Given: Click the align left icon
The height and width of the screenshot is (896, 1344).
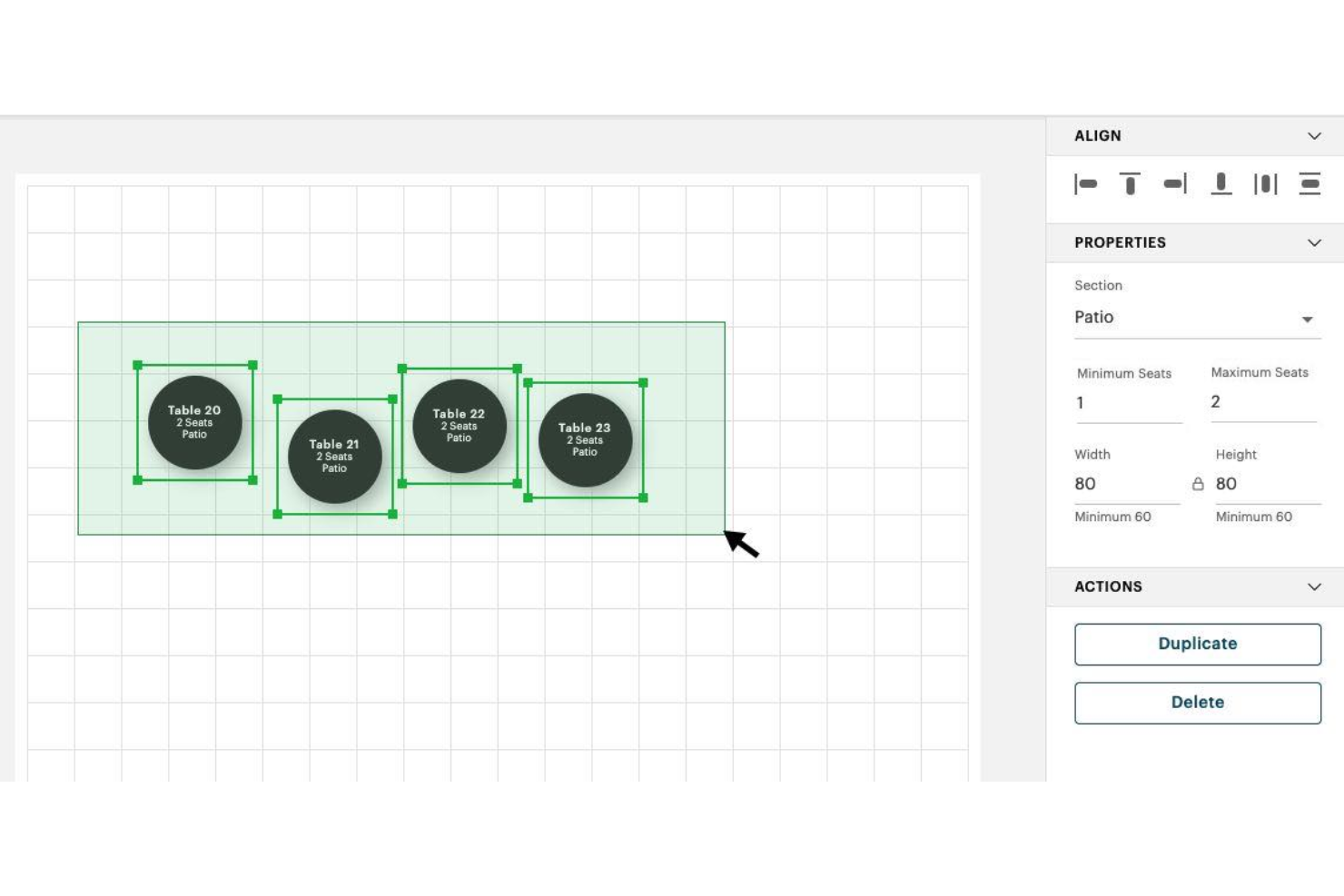Looking at the screenshot, I should coord(1086,184).
